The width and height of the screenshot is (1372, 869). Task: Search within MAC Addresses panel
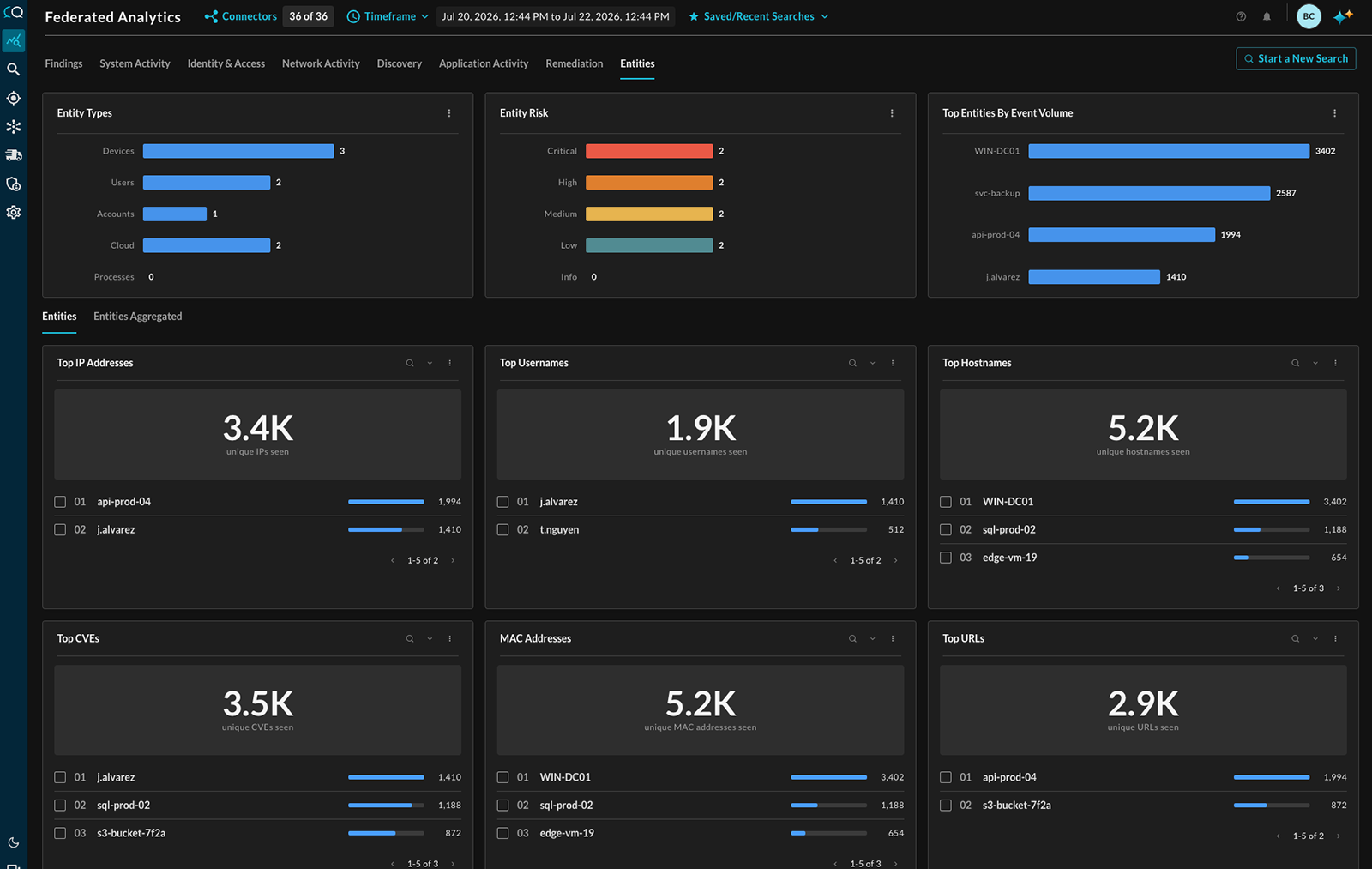(852, 638)
